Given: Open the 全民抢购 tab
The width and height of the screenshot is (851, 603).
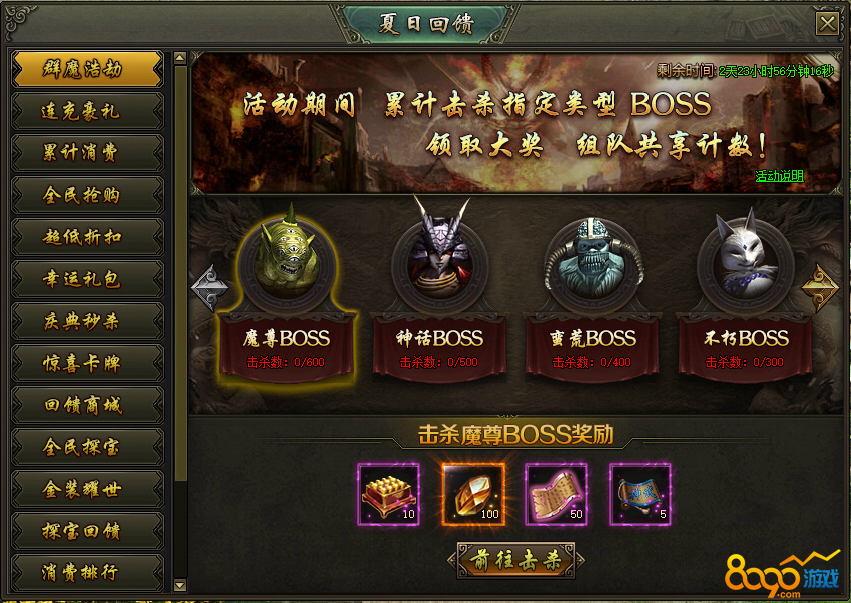Looking at the screenshot, I should point(87,195).
